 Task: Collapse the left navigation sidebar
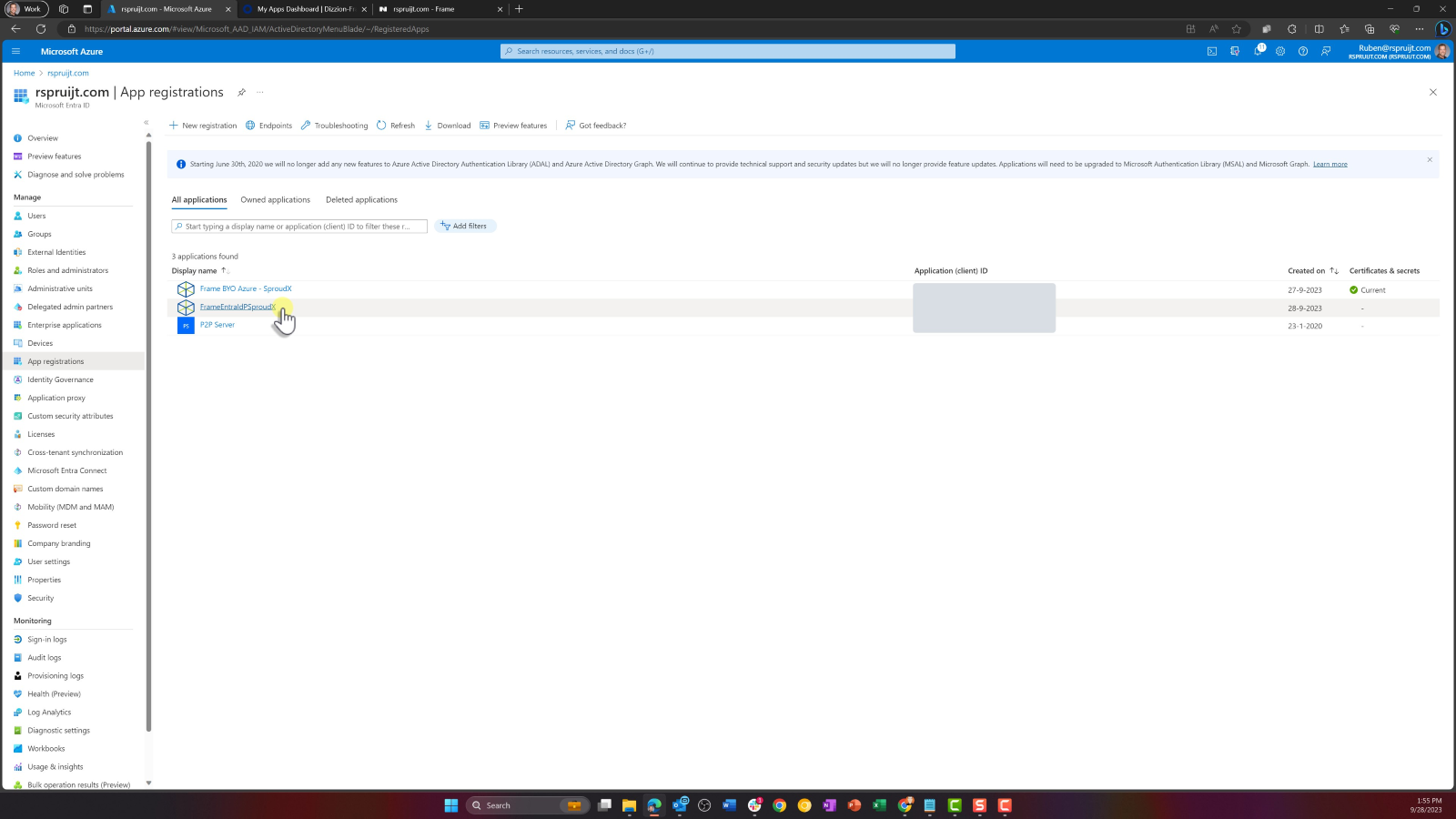[x=146, y=122]
